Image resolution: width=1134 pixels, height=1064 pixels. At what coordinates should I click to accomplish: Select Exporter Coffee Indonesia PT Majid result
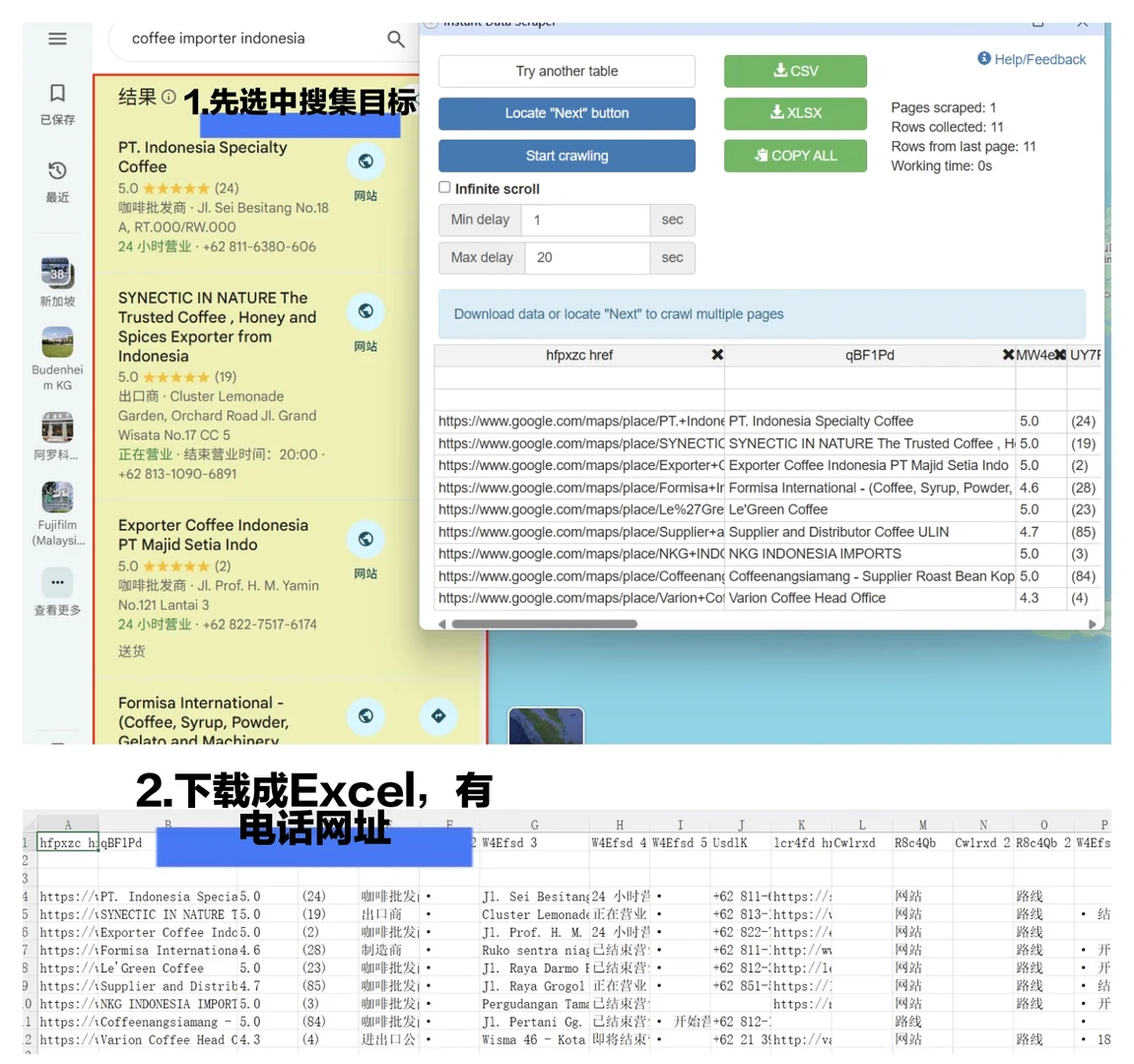(214, 535)
